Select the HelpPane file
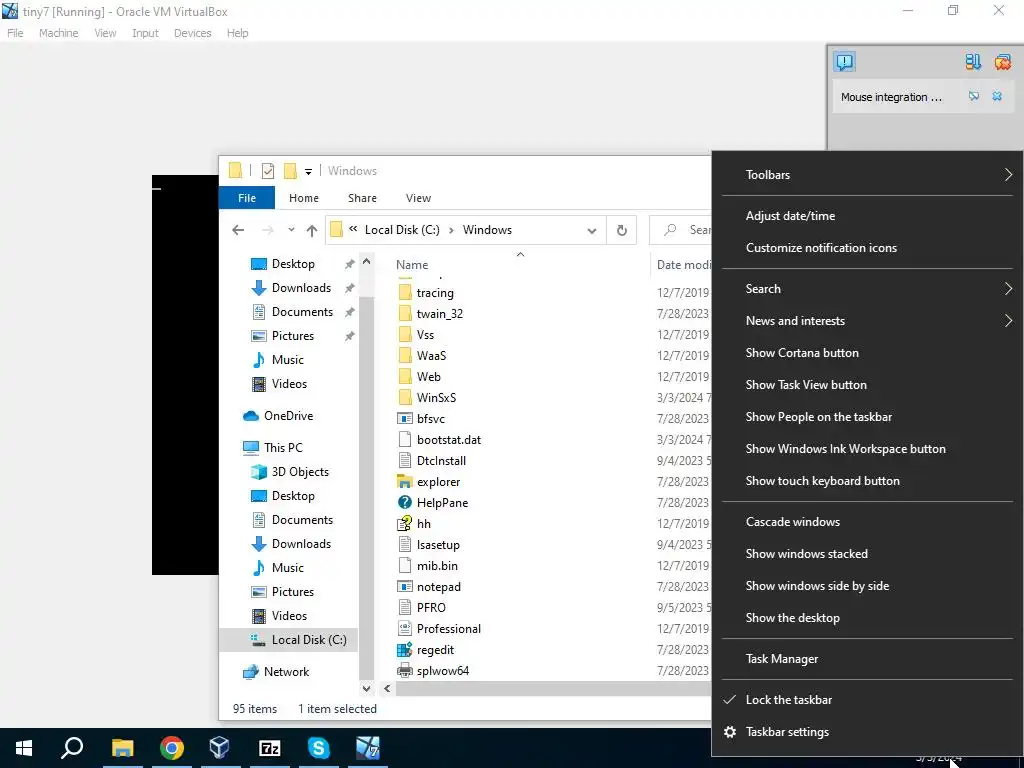The image size is (1024, 768). [441, 503]
